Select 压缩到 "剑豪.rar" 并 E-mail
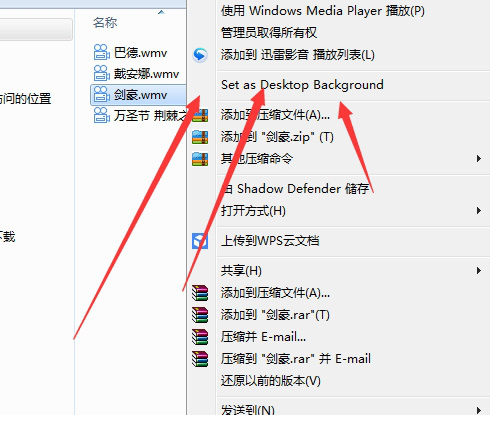The width and height of the screenshot is (490, 431). click(296, 359)
